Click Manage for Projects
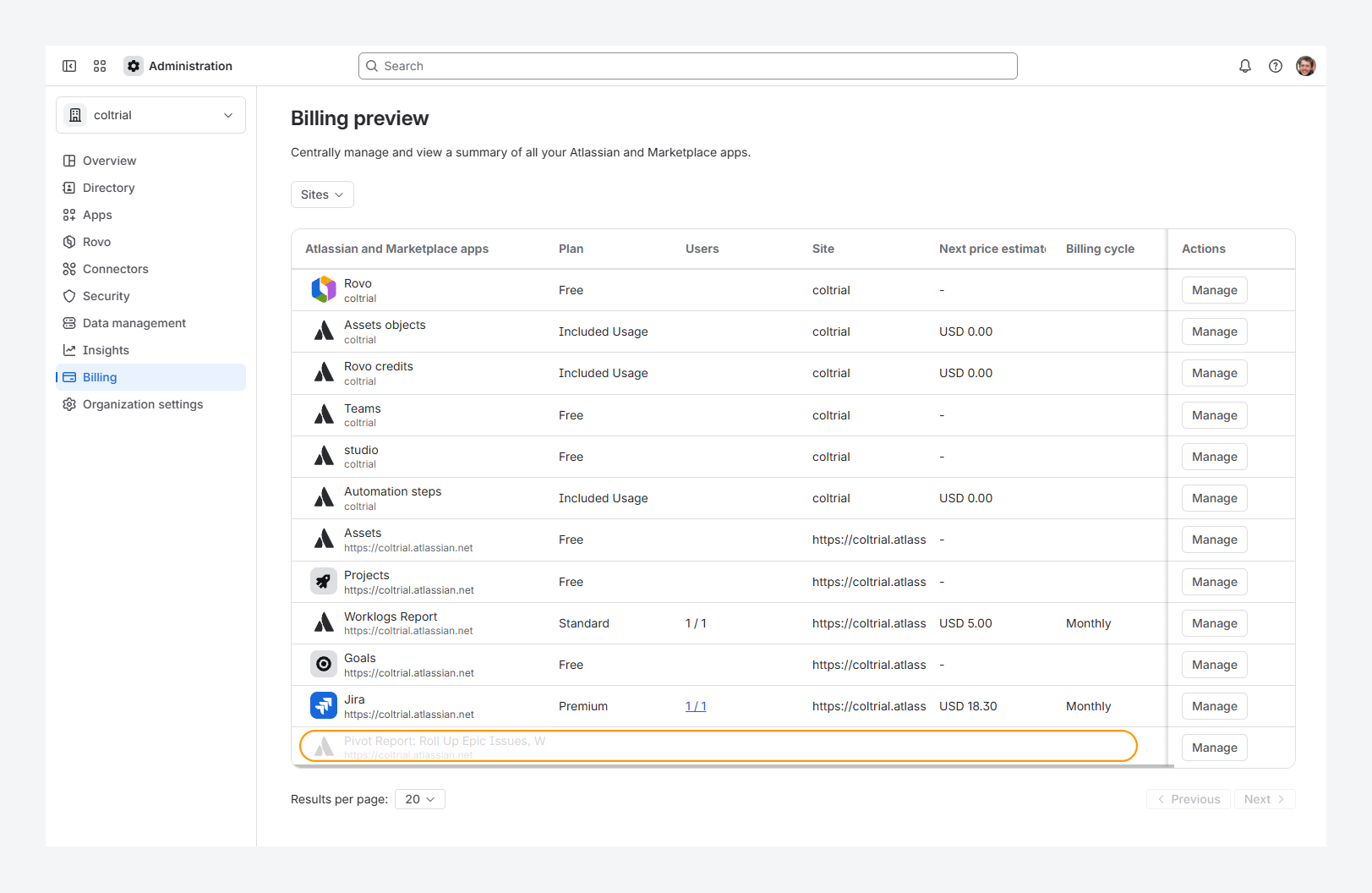This screenshot has width=1372, height=893. [1214, 582]
